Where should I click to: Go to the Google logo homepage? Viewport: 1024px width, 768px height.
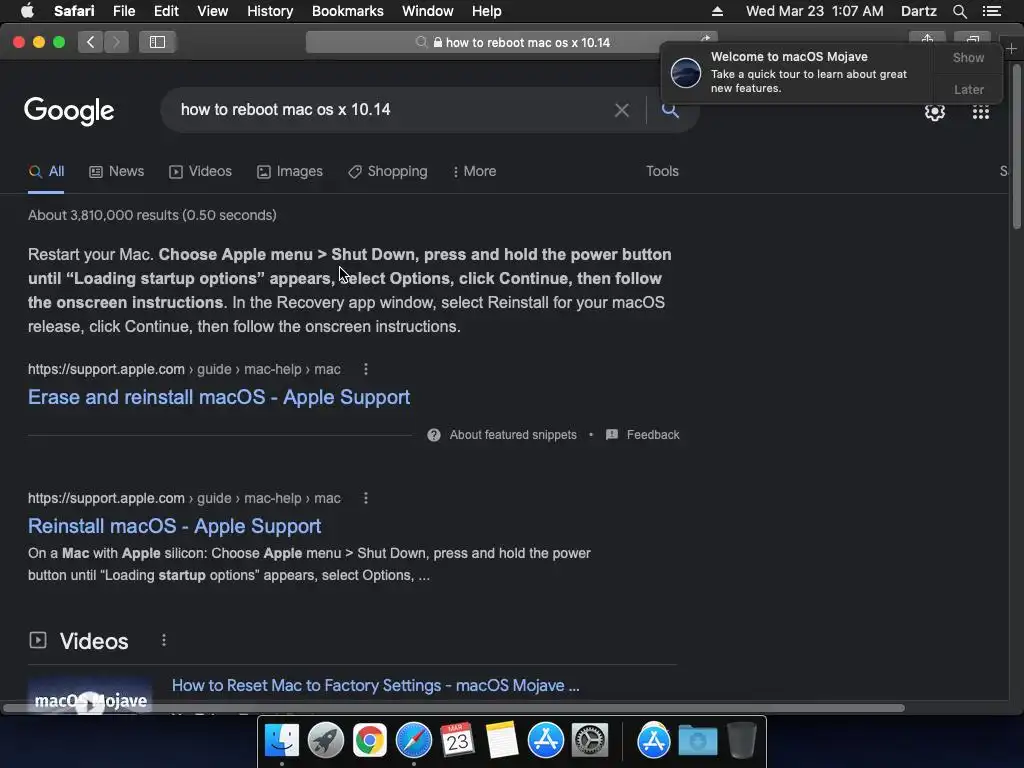tap(69, 111)
